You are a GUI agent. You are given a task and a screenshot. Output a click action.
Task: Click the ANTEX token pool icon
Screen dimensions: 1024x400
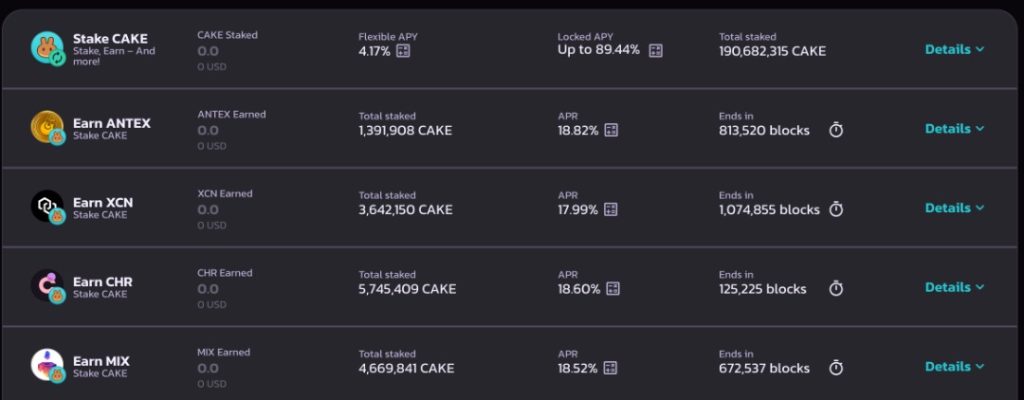click(x=47, y=128)
